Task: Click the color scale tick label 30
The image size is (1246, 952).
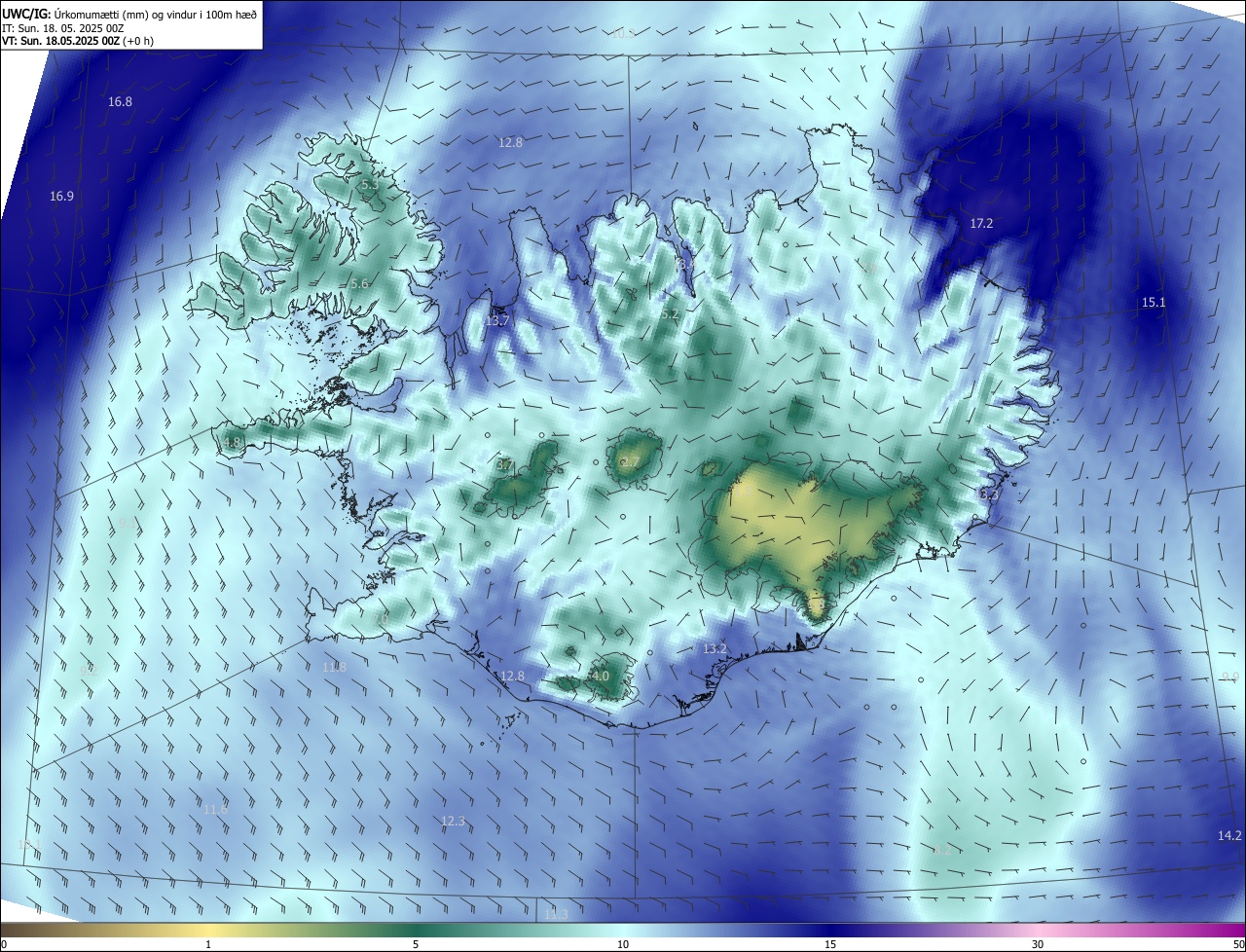Action: pos(1038,944)
